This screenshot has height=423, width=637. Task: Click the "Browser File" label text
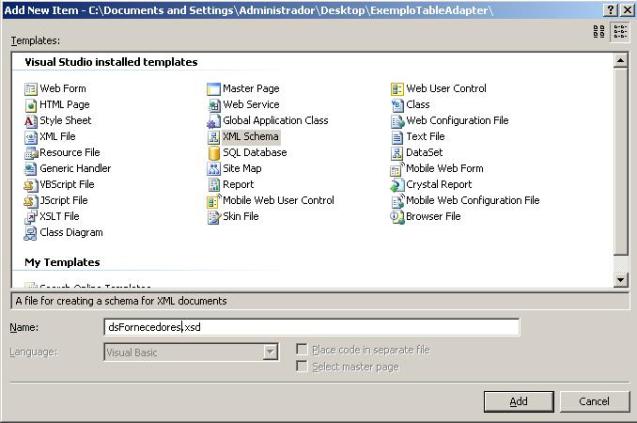(433, 216)
